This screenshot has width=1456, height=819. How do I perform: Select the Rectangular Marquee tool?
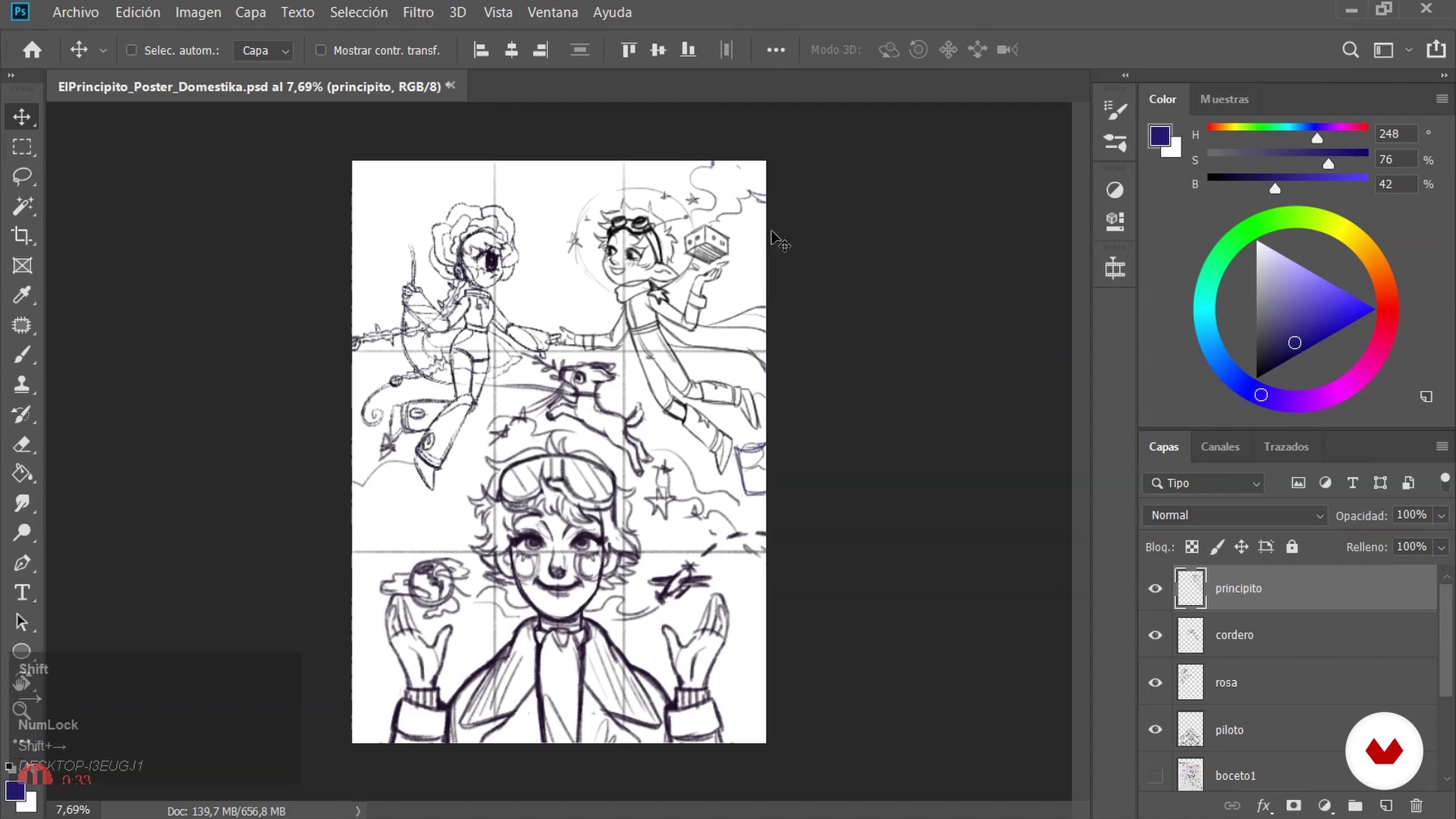point(22,147)
